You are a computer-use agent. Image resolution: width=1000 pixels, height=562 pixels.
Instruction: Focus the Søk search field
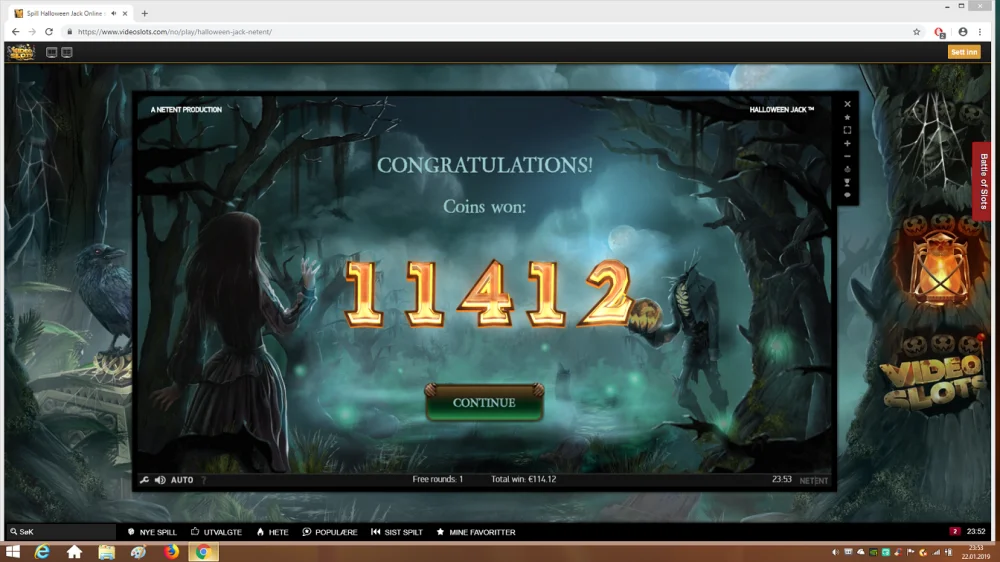point(62,531)
